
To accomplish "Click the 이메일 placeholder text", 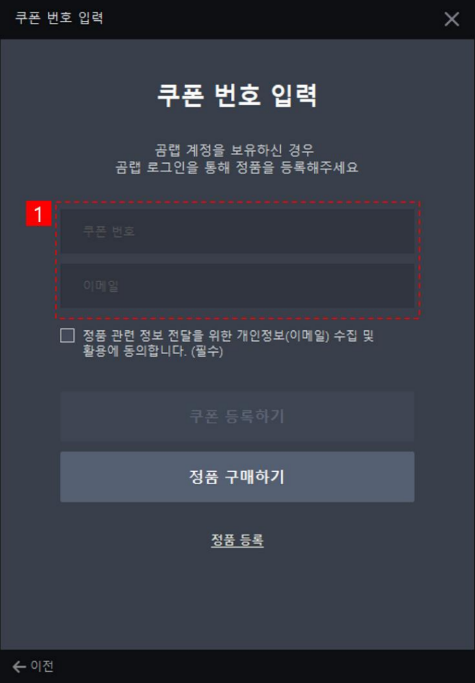I will (x=101, y=286).
